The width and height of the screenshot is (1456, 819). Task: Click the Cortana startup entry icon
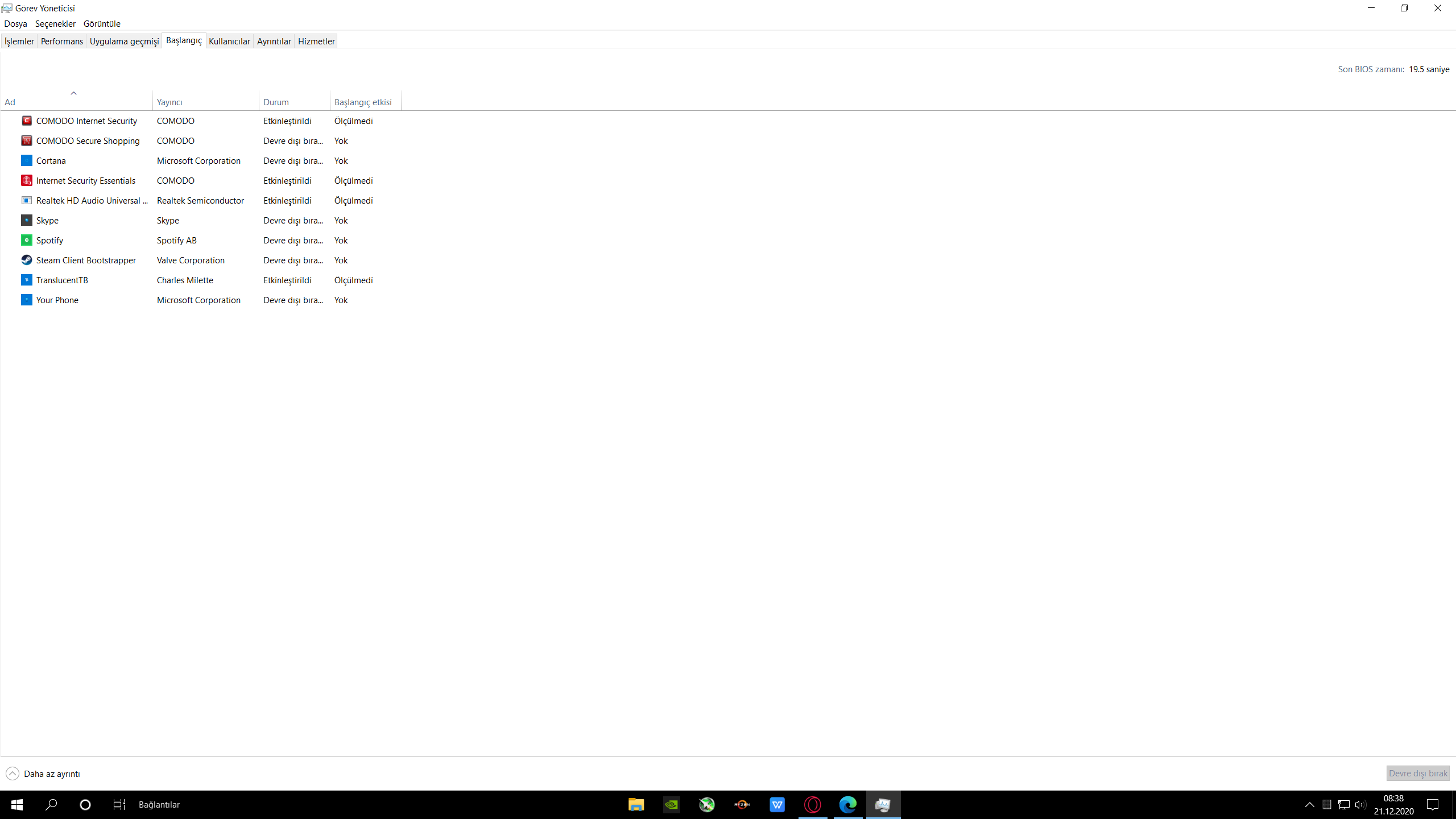click(26, 160)
